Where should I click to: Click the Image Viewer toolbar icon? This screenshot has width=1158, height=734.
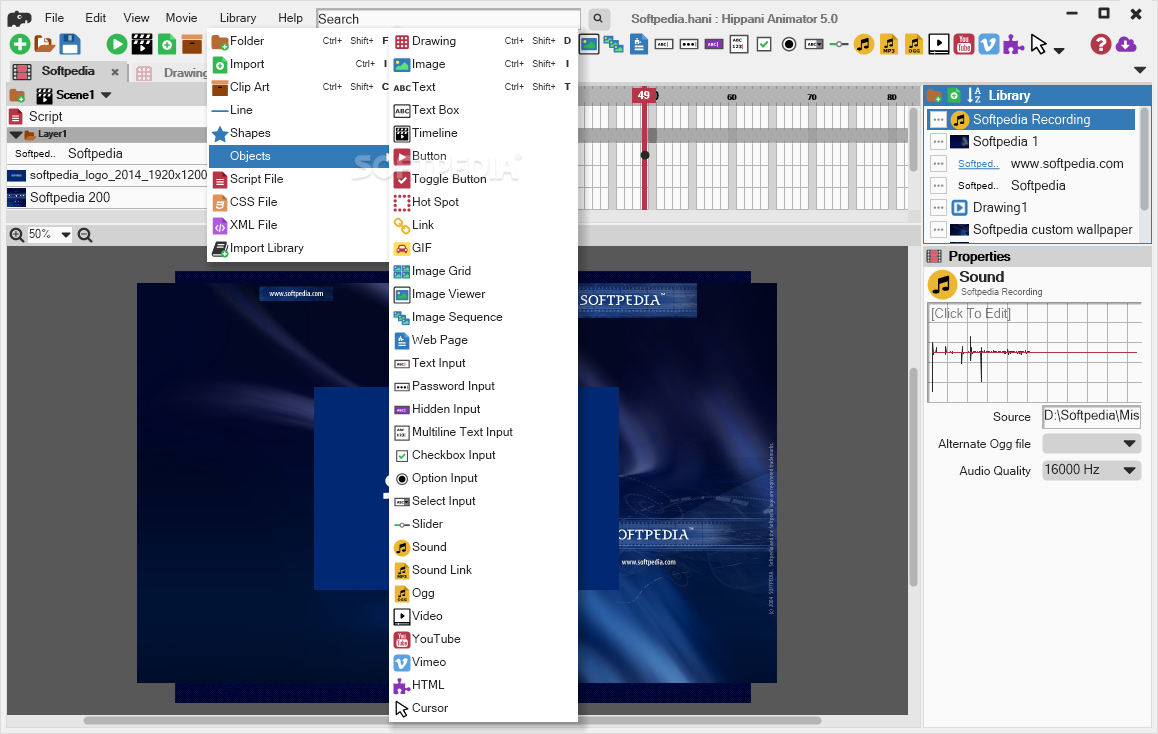tap(589, 44)
